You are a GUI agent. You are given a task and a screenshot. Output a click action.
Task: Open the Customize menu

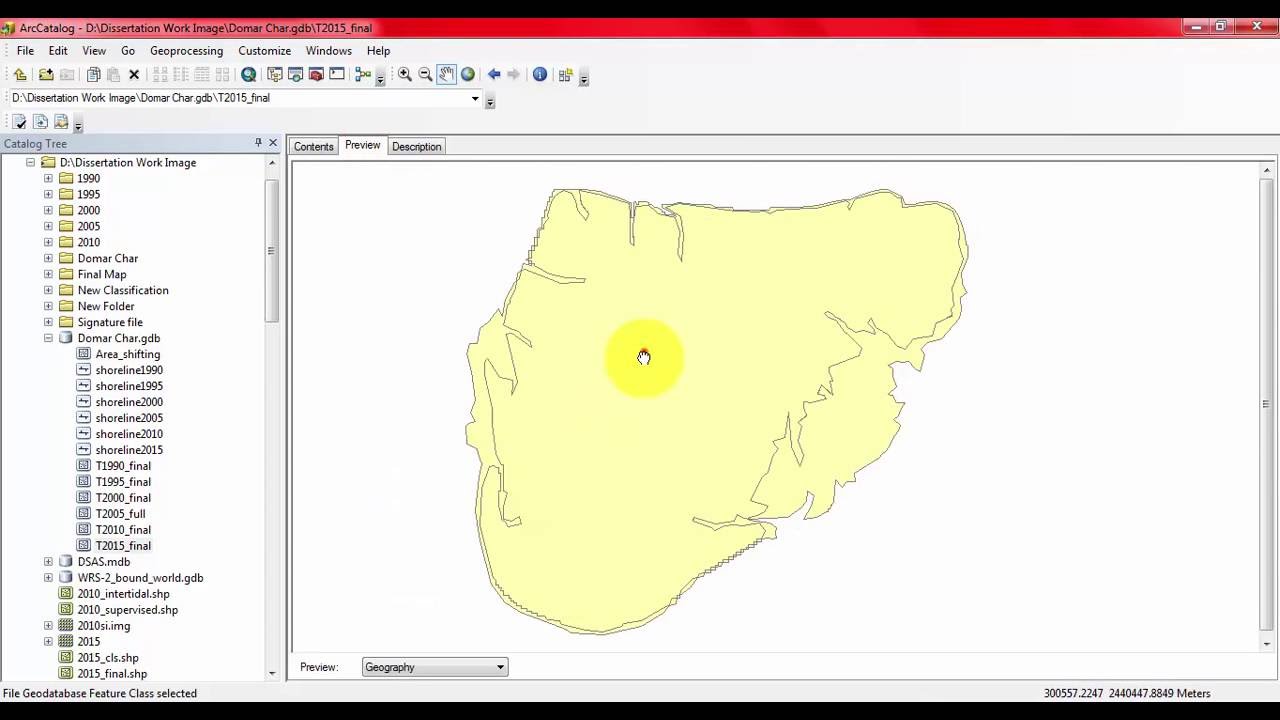(264, 50)
